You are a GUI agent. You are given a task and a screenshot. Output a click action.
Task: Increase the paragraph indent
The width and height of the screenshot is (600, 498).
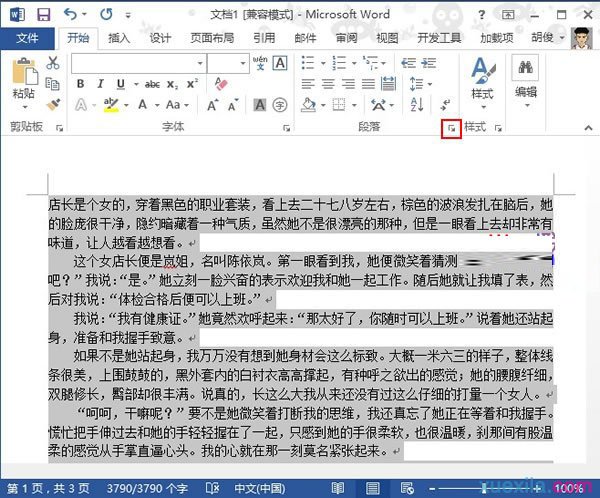pos(429,63)
